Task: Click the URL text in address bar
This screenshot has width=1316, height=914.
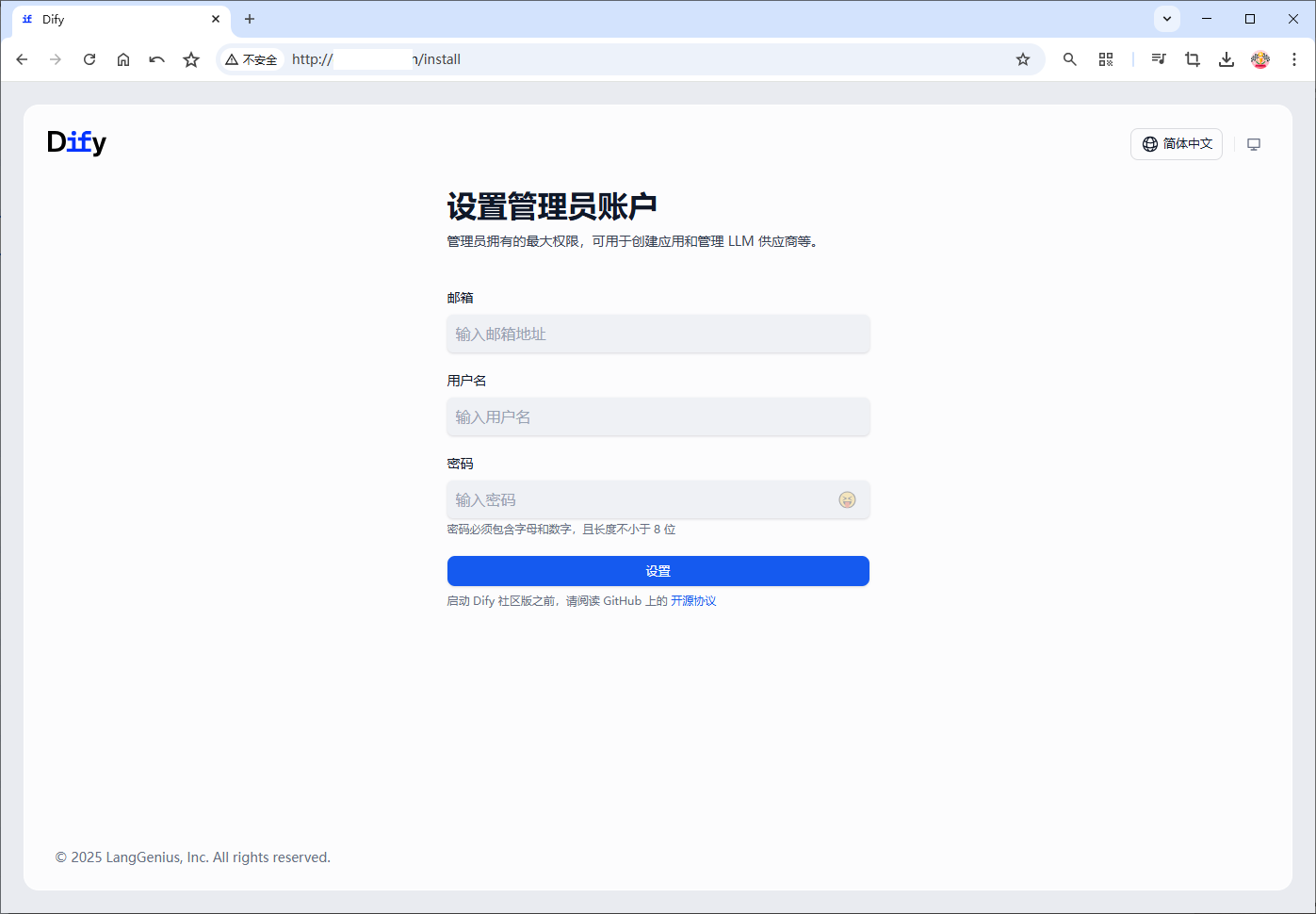Action: tap(376, 59)
